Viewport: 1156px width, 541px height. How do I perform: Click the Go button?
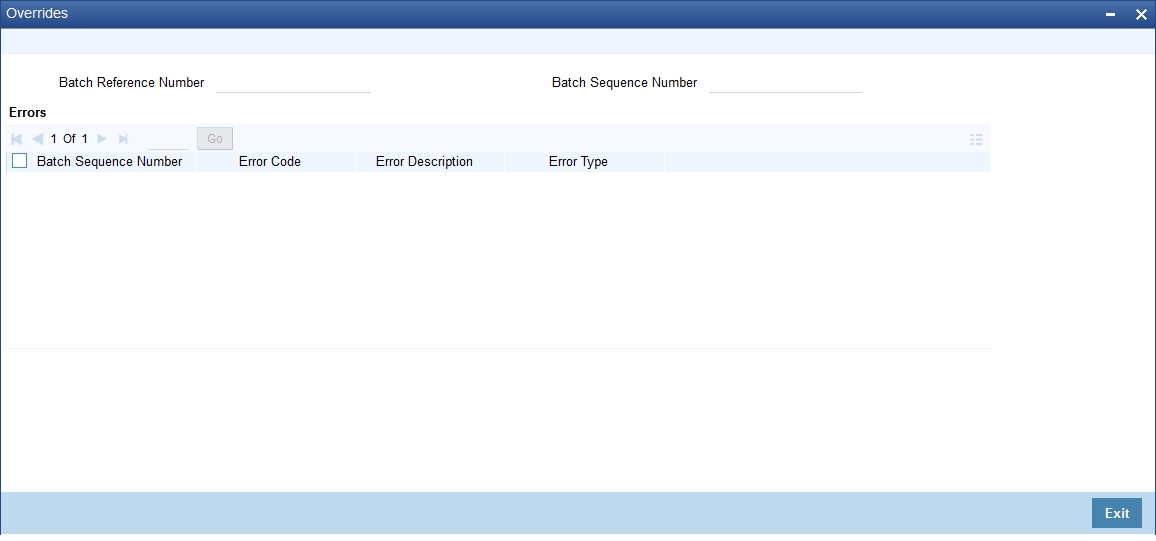(x=215, y=139)
